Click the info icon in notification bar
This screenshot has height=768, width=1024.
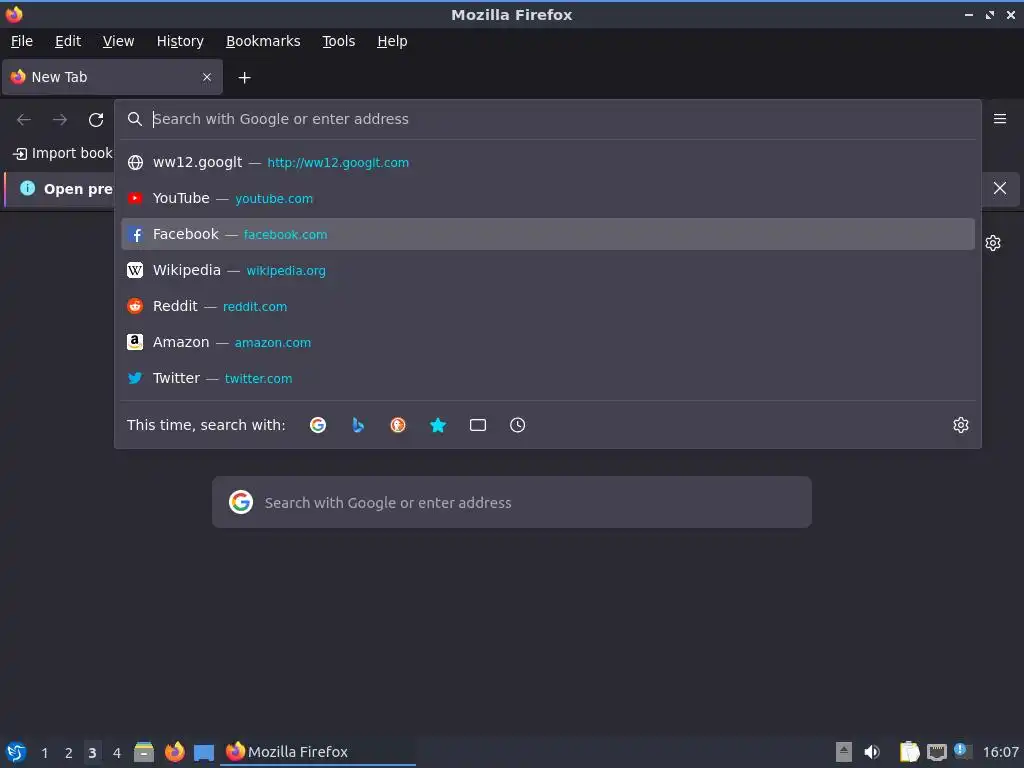(x=27, y=188)
